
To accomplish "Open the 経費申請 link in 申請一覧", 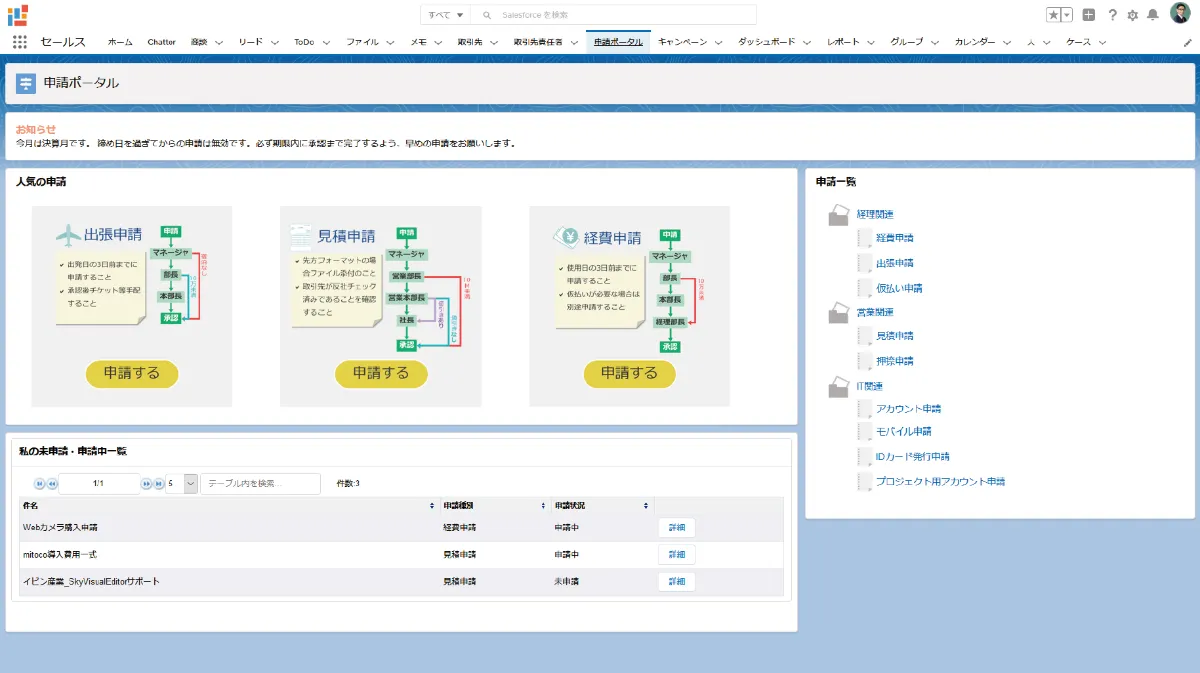I will (x=895, y=239).
